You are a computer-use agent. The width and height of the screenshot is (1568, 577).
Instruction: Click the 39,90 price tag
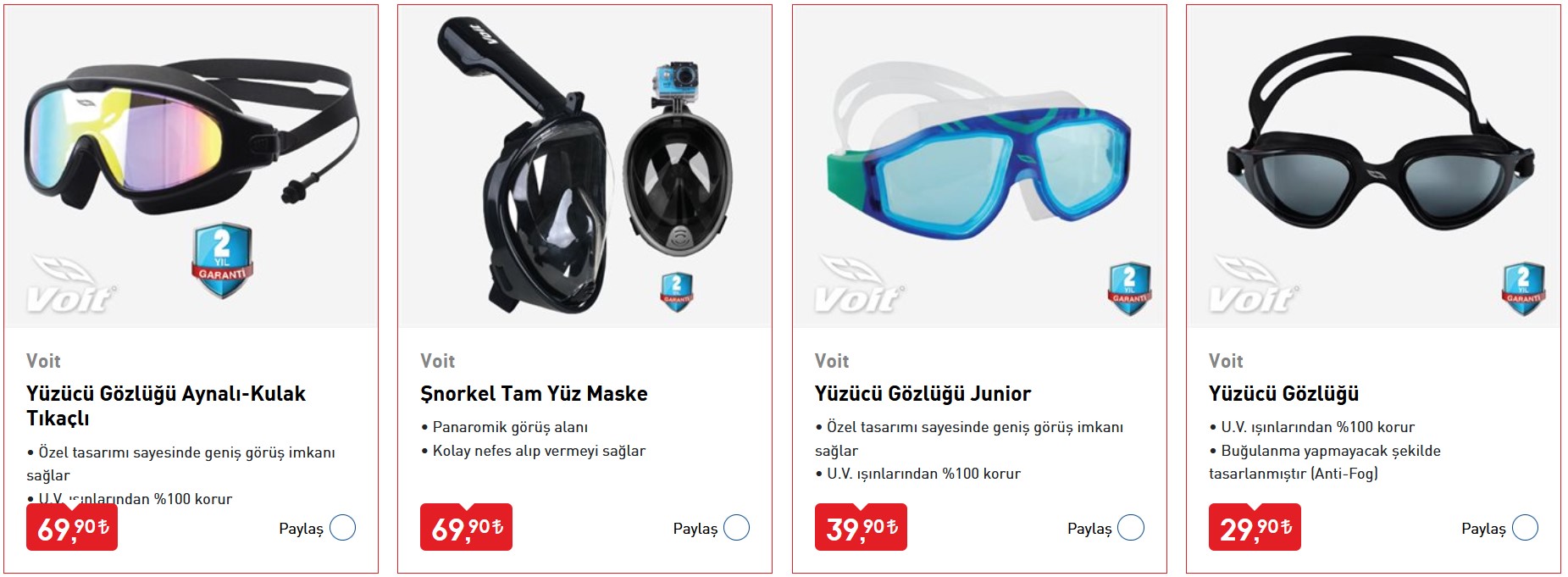[861, 527]
